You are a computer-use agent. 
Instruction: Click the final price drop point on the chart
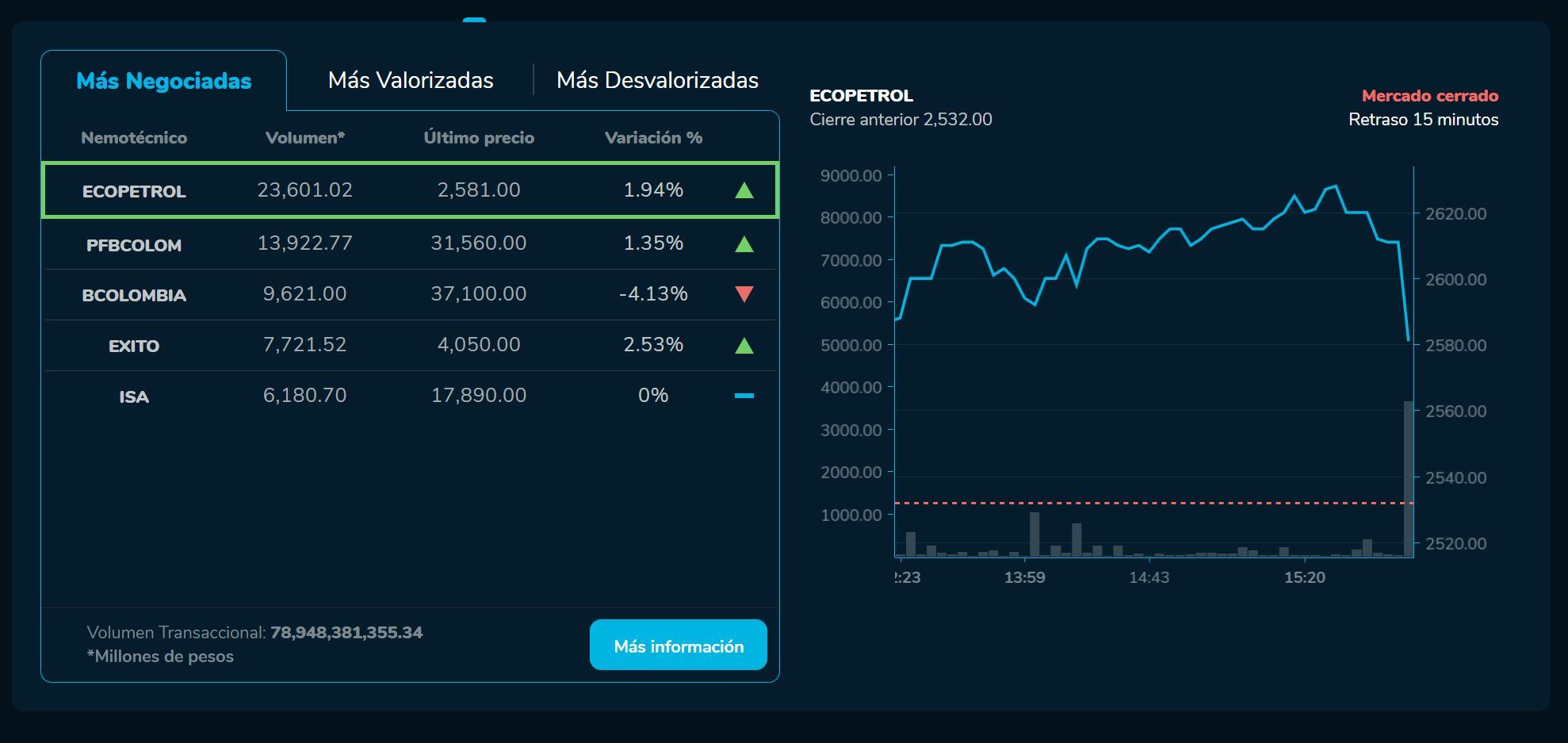tap(1410, 339)
